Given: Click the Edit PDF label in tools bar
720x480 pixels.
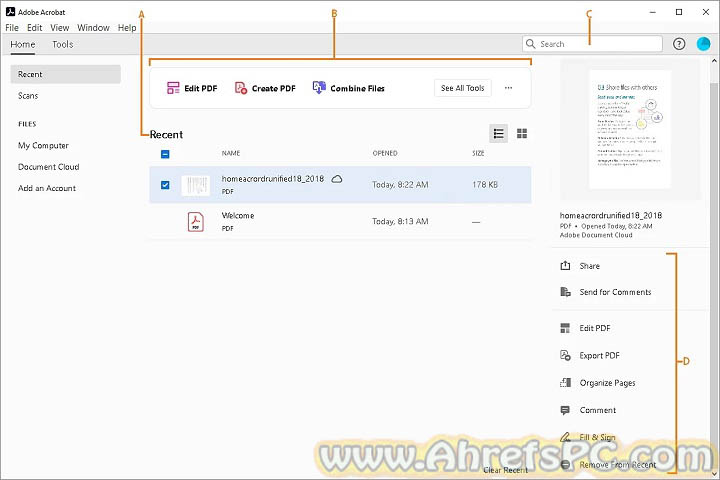Looking at the screenshot, I should [x=201, y=88].
